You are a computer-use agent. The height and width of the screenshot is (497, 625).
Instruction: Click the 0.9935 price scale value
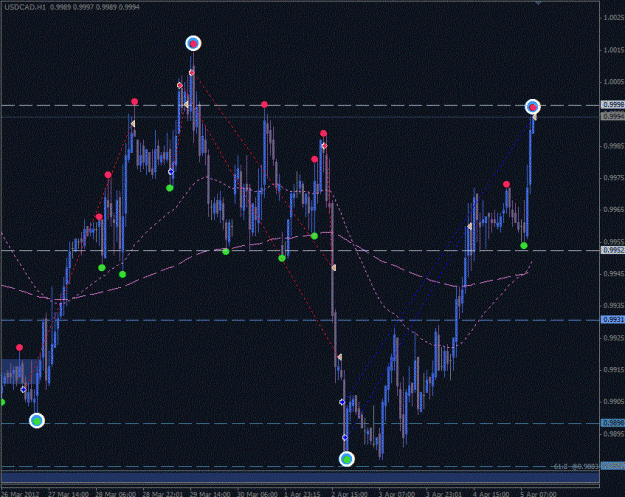(614, 305)
